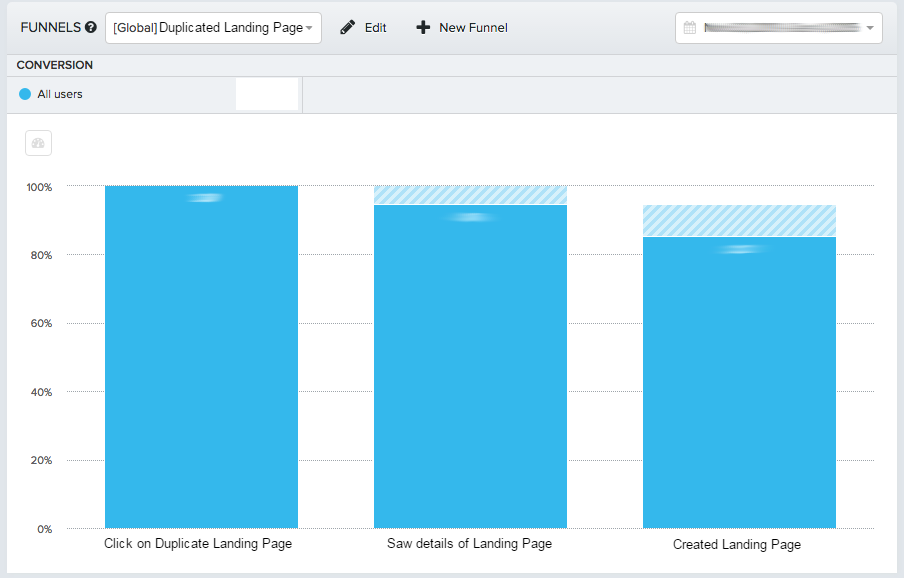Expand the date range dropdown arrow
This screenshot has width=904, height=578.
(870, 28)
